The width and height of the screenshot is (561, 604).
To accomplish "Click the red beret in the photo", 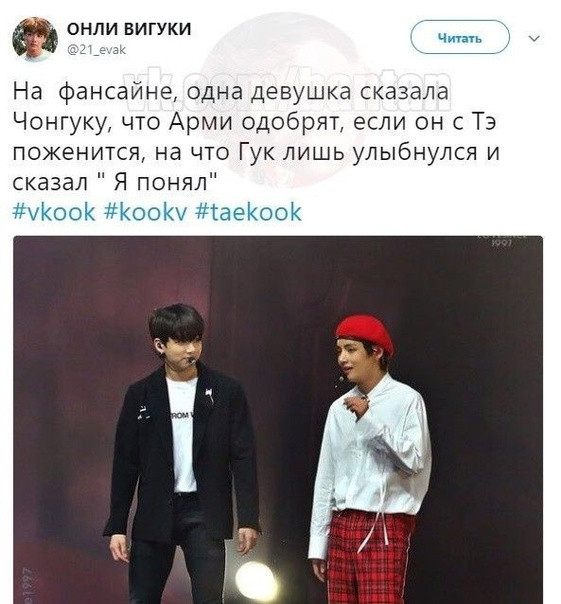I will pos(364,333).
